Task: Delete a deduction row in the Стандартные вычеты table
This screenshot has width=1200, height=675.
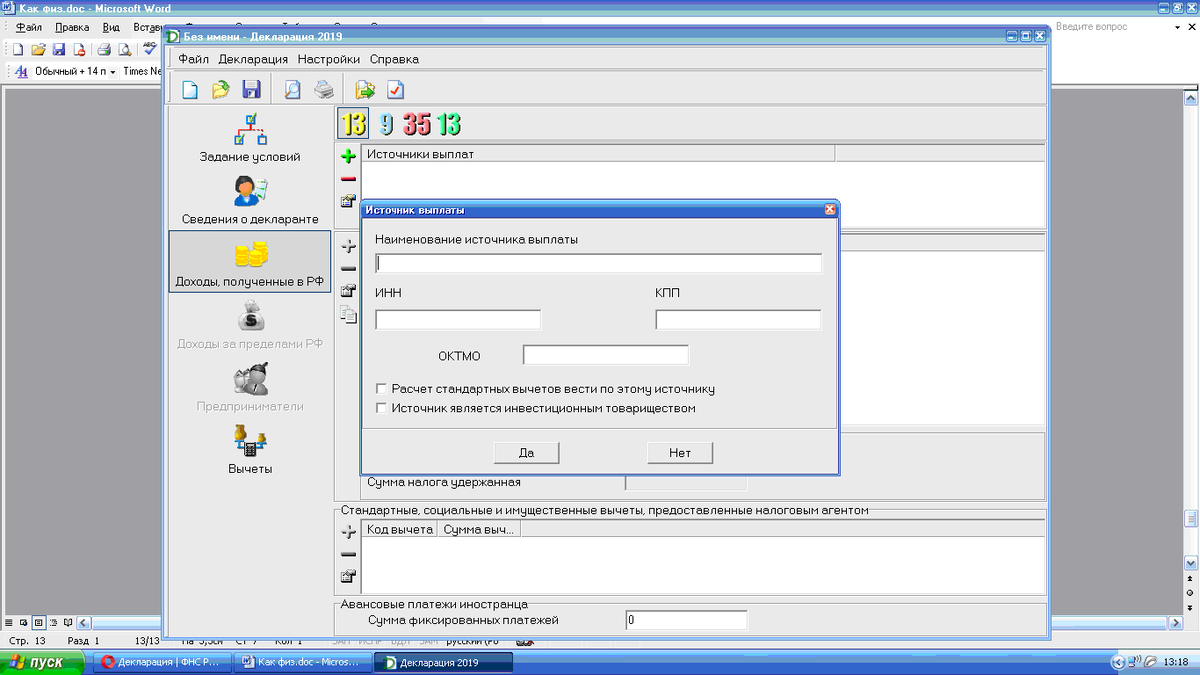Action: click(x=348, y=554)
